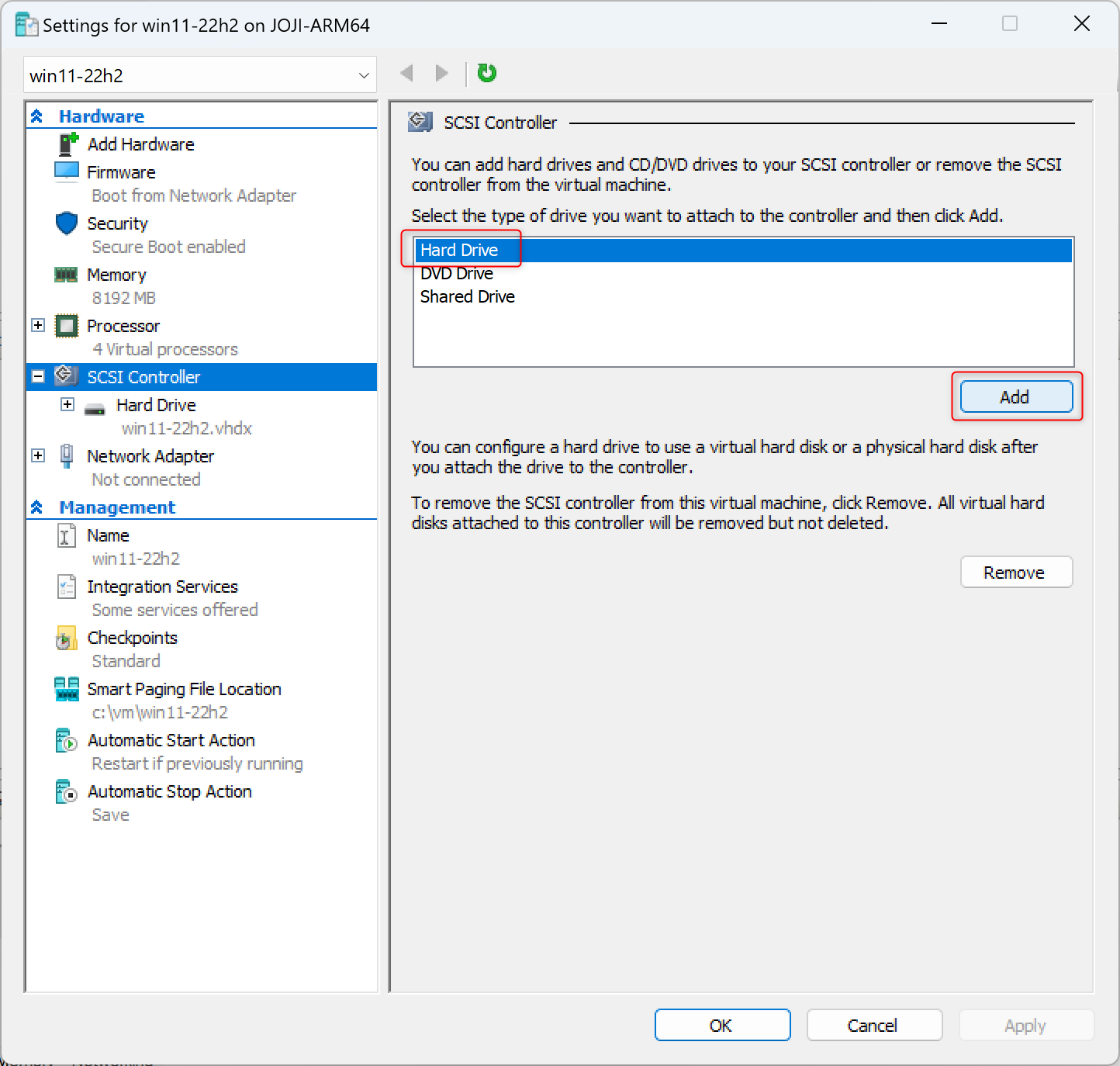
Task: Open Integration Services settings
Action: point(162,587)
